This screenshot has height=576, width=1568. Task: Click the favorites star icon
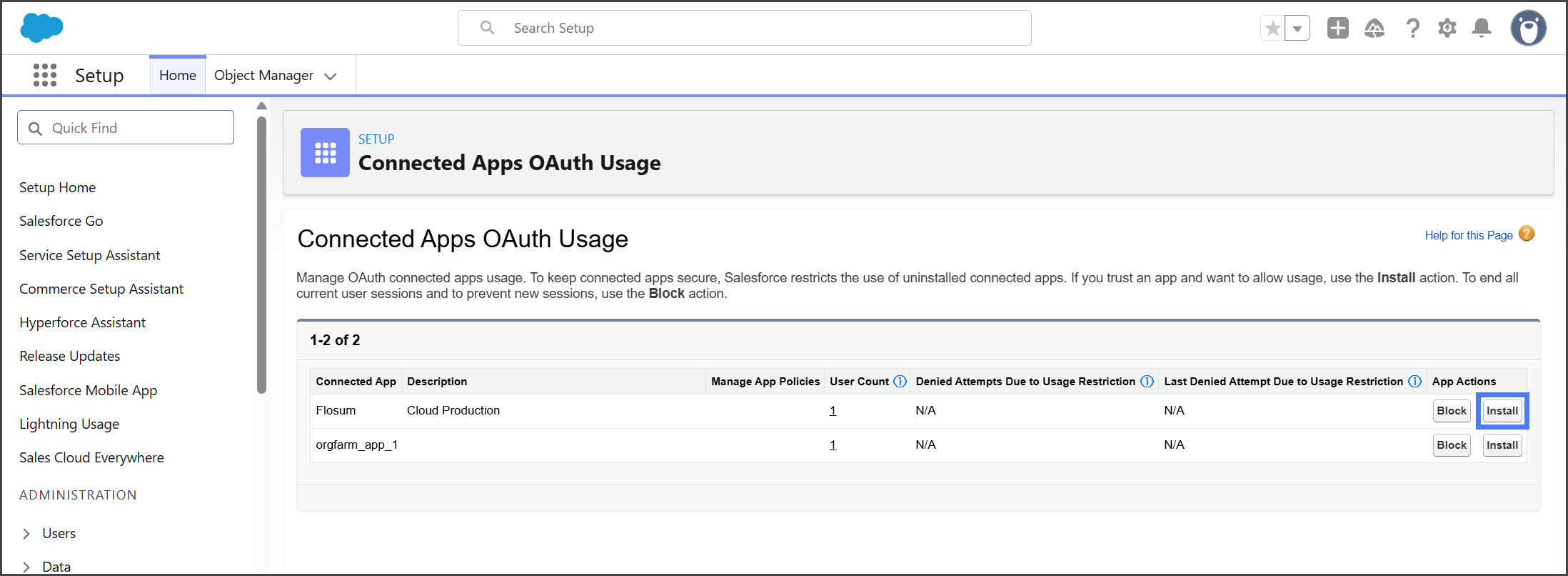click(x=1272, y=29)
